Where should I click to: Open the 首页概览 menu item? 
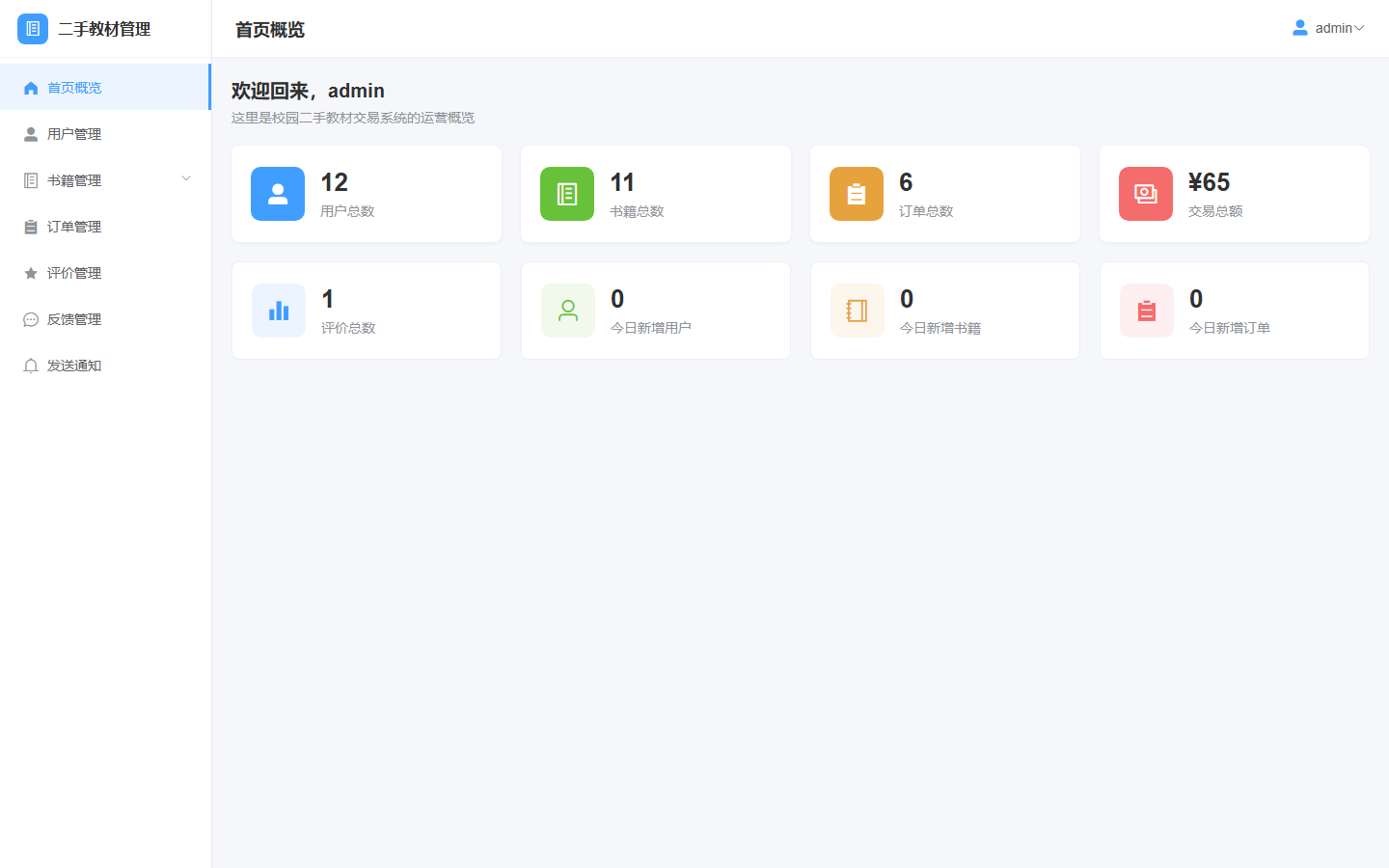[105, 88]
